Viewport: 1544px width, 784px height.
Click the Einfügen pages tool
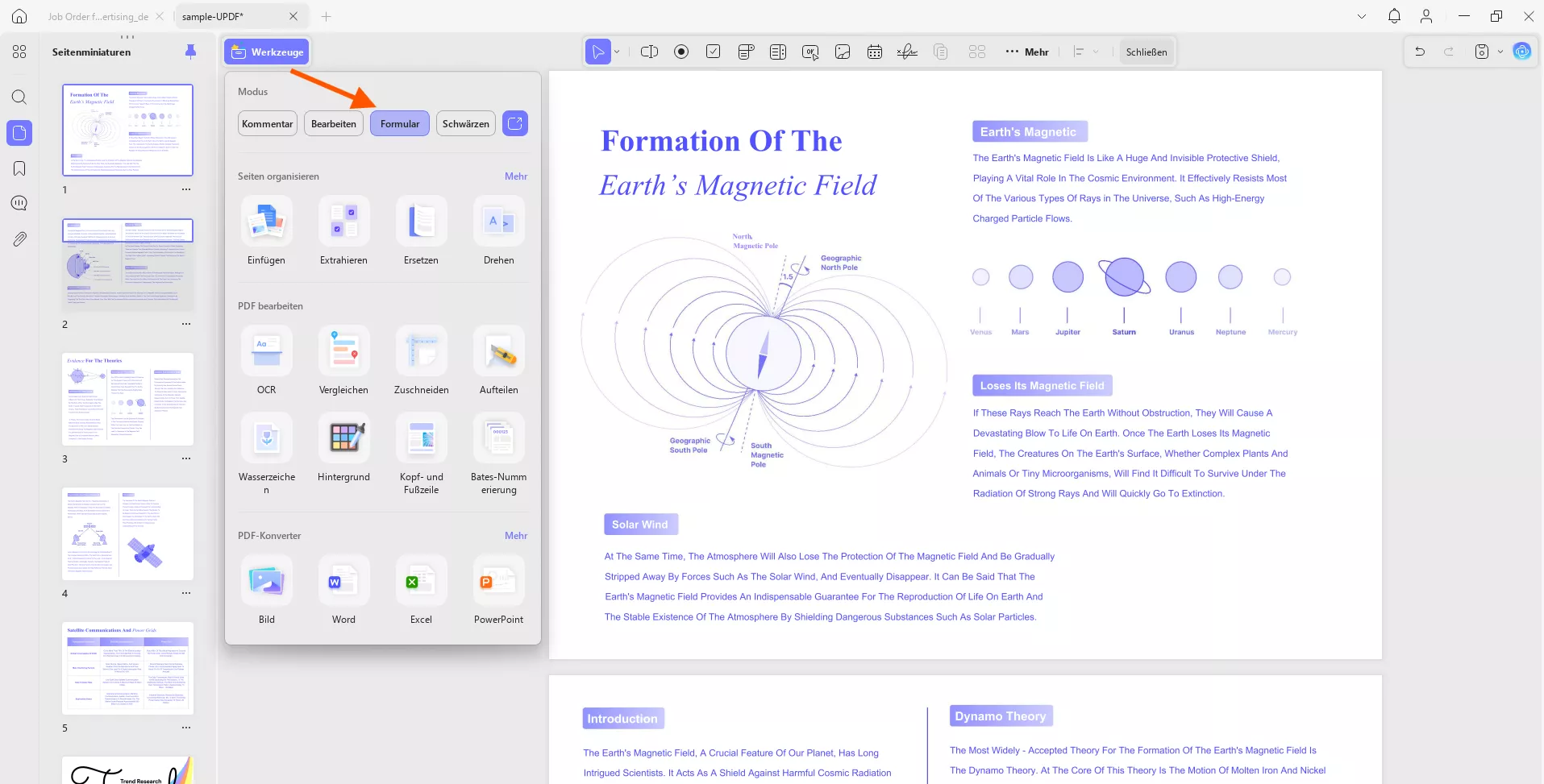click(x=266, y=230)
